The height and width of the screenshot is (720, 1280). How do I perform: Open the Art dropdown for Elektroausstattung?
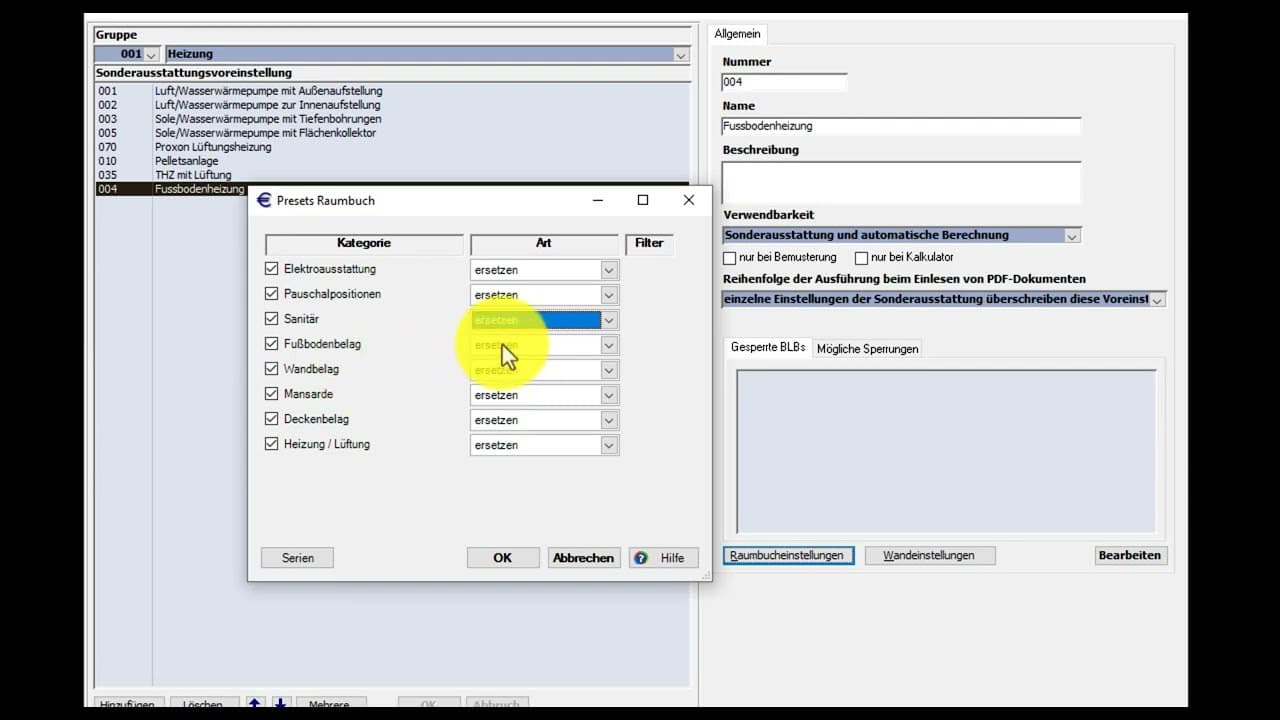609,270
